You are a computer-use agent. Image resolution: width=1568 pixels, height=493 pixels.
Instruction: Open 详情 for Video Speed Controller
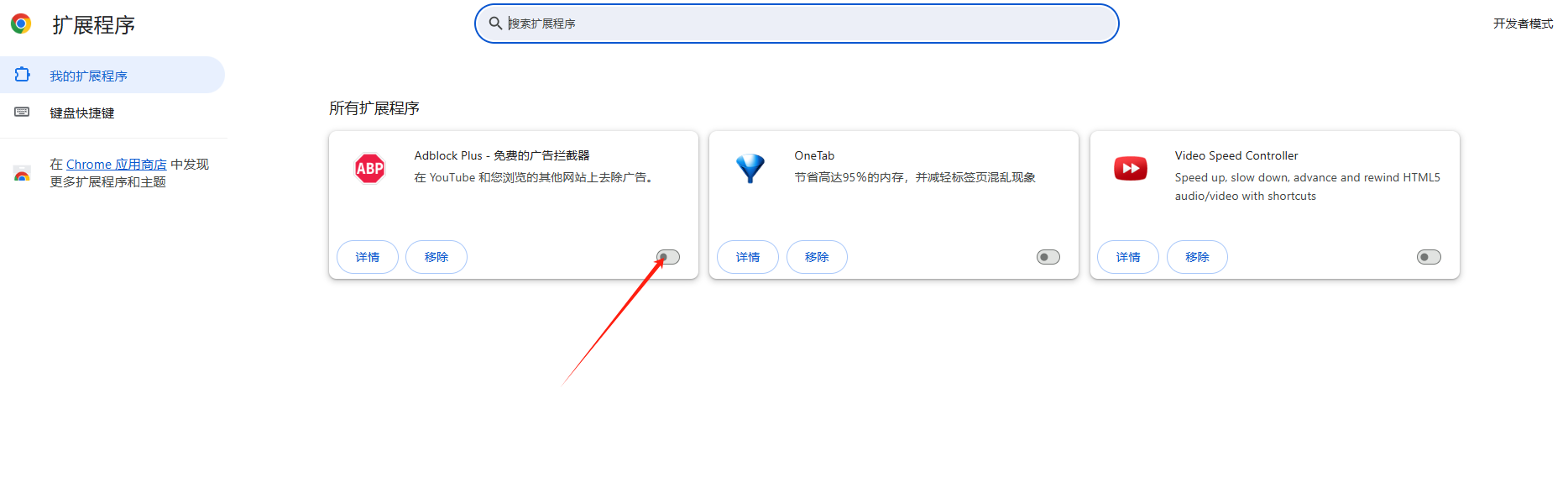point(1128,257)
